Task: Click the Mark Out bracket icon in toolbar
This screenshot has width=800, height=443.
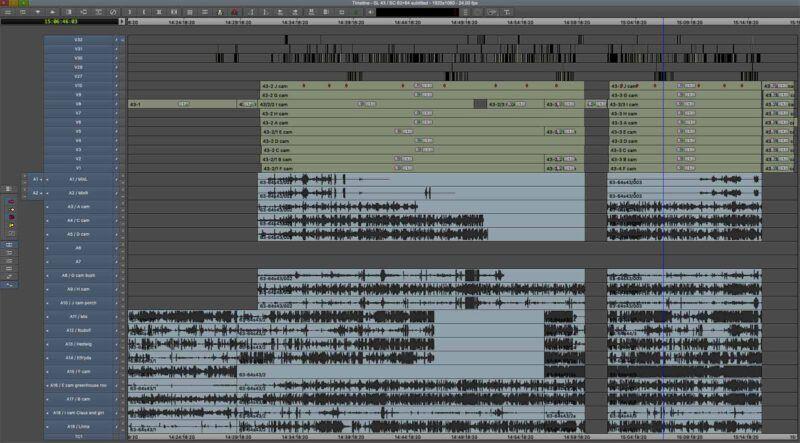Action: pos(144,12)
